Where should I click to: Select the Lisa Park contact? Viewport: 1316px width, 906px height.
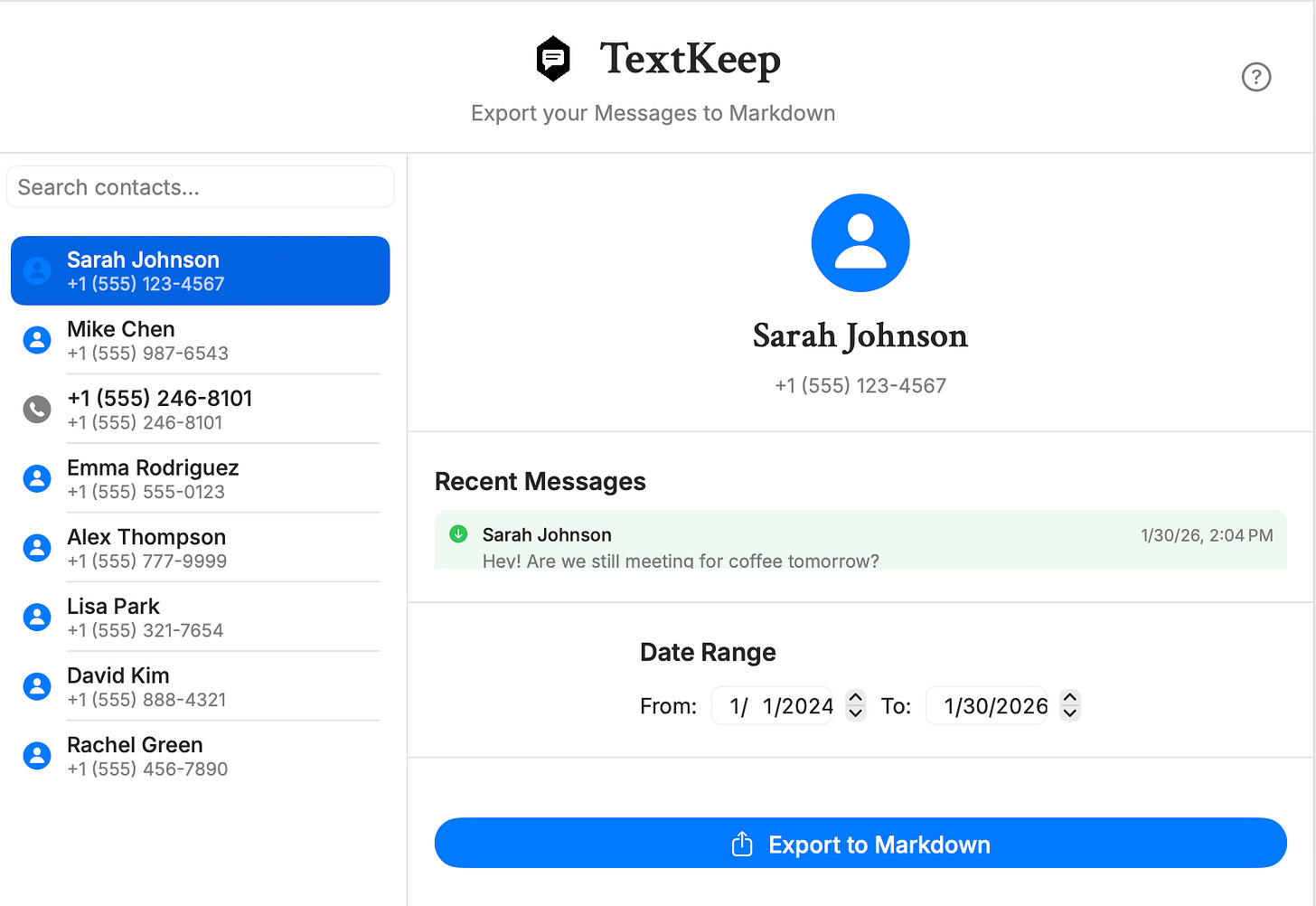click(200, 617)
